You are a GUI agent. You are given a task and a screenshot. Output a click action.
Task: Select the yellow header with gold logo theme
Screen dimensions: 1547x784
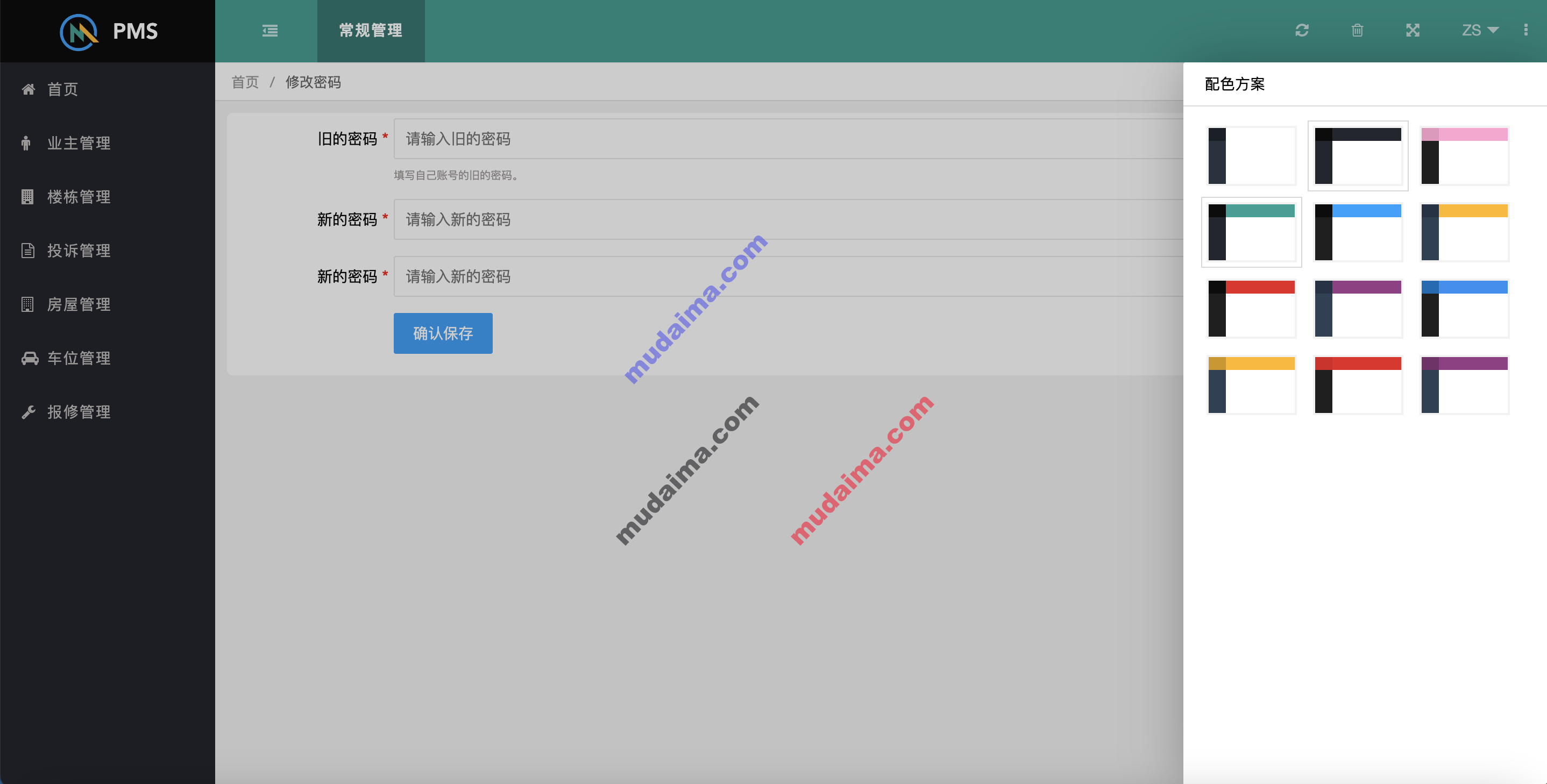(x=1251, y=385)
